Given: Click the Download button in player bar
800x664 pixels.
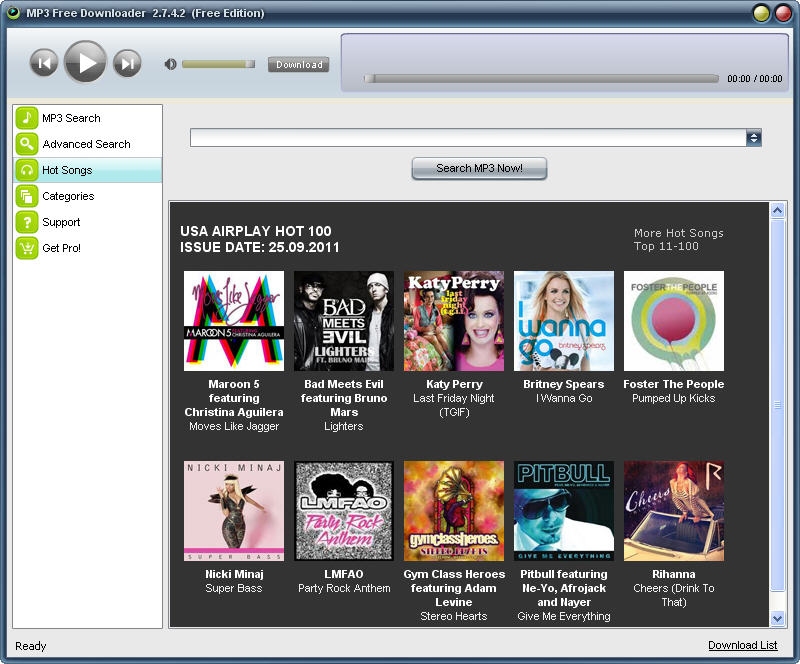Looking at the screenshot, I should click(299, 64).
